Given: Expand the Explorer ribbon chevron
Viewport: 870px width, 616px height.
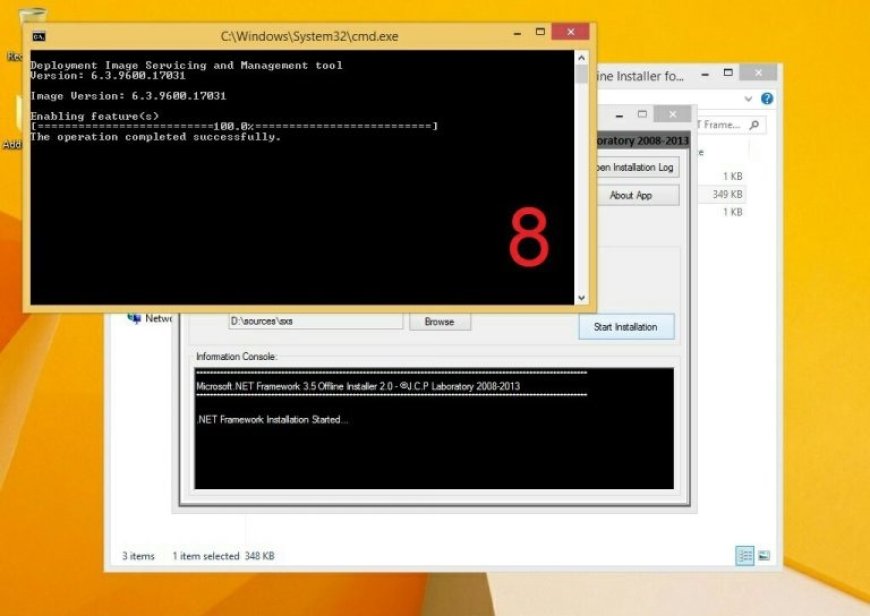Looking at the screenshot, I should [x=748, y=99].
